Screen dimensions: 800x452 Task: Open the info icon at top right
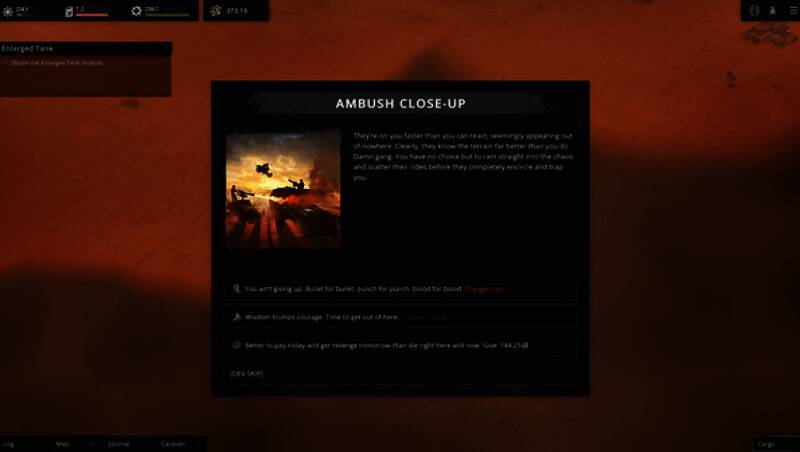(x=754, y=10)
